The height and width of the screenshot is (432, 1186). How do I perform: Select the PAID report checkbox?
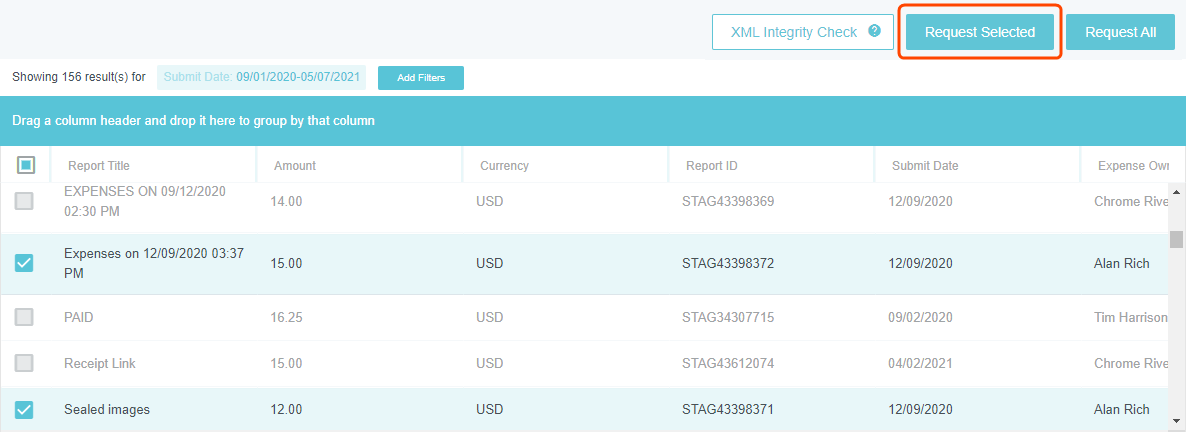coord(24,317)
